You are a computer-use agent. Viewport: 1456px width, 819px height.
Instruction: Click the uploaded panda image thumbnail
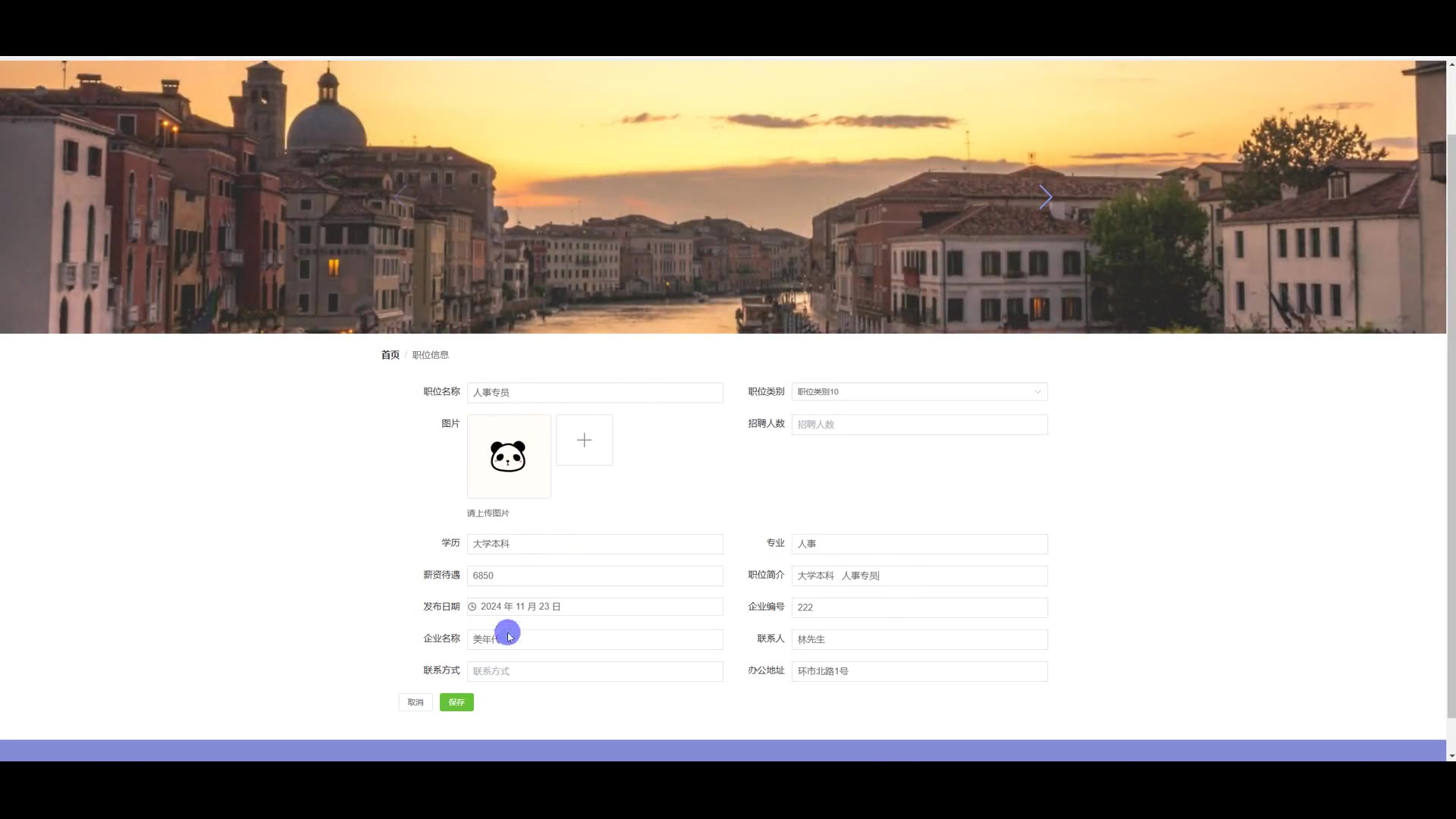tap(509, 457)
